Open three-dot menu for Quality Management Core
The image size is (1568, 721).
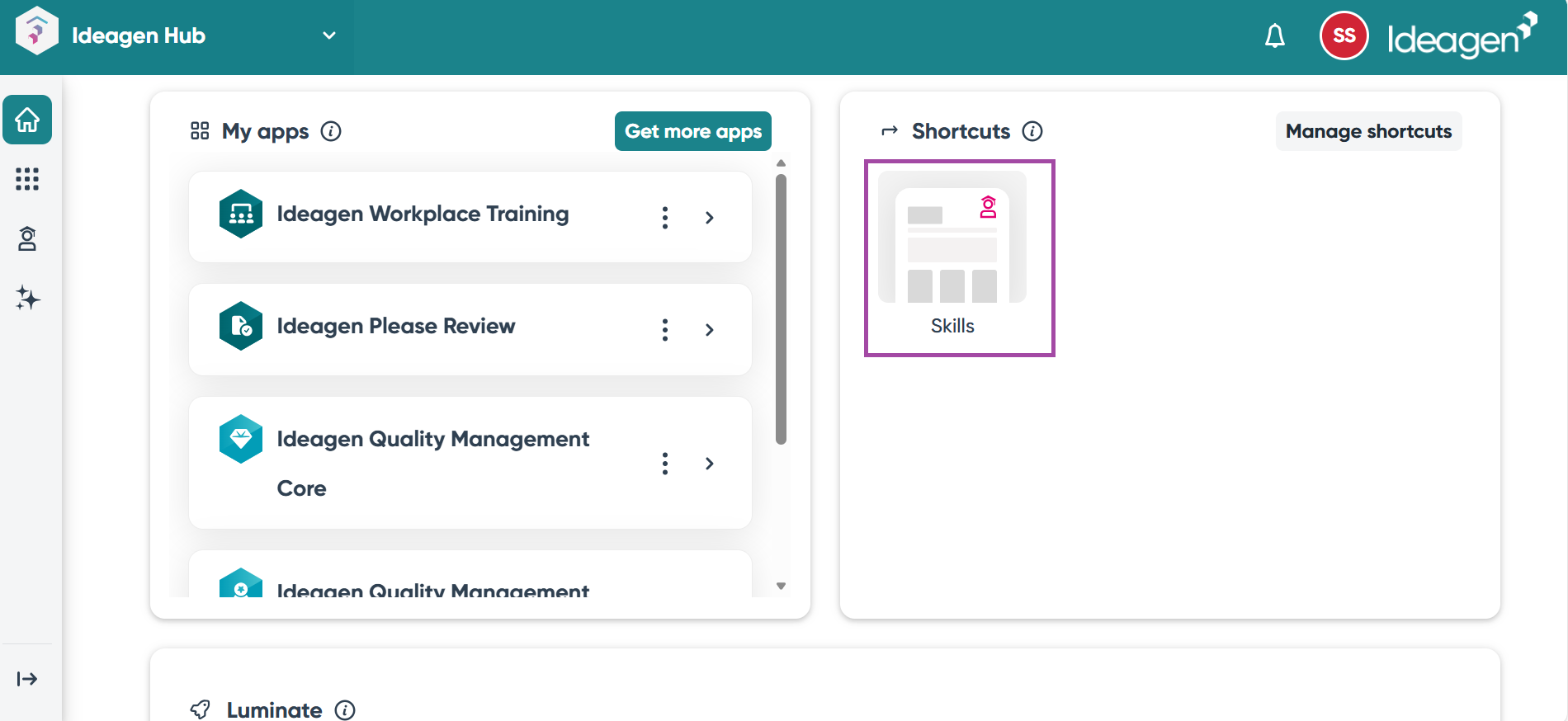(x=665, y=464)
